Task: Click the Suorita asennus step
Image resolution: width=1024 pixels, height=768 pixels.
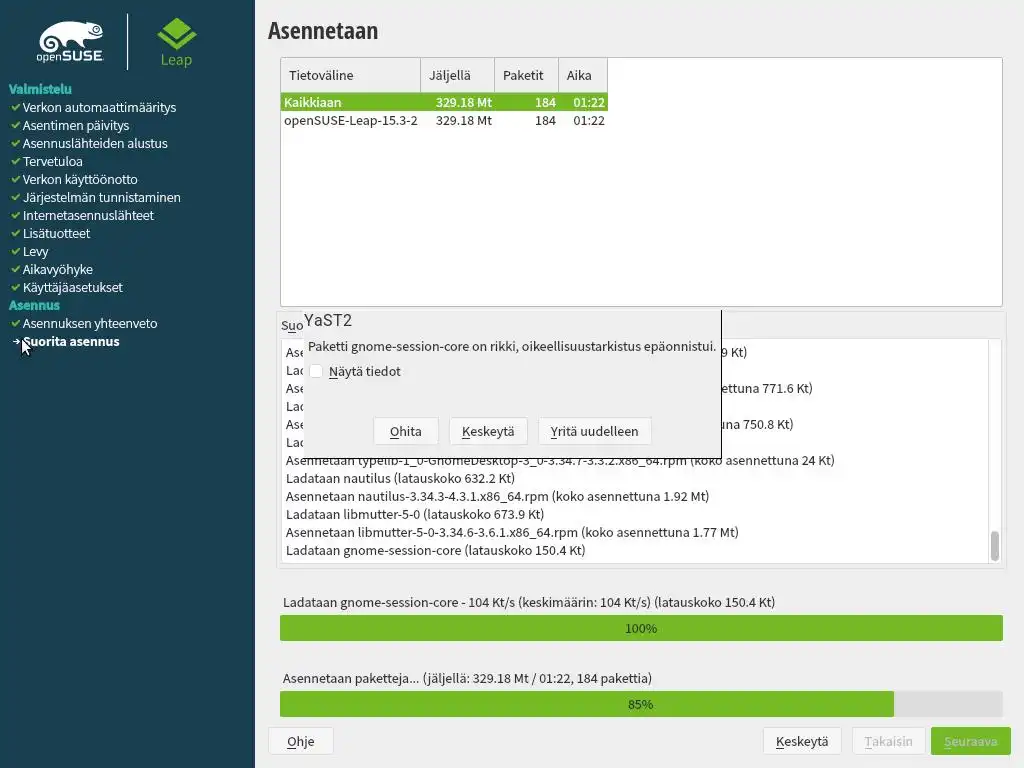Action: (x=71, y=342)
